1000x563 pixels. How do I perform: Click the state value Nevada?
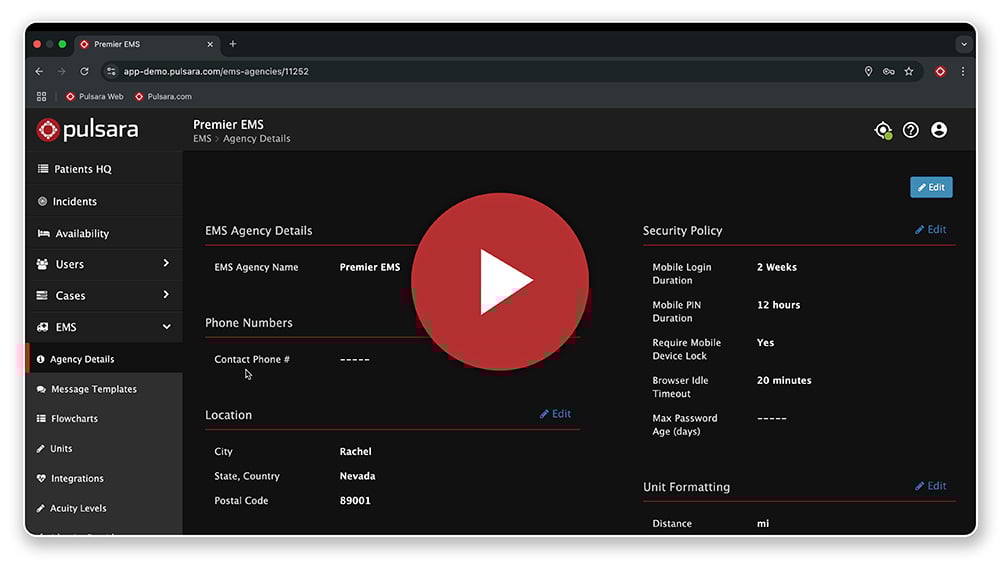click(x=357, y=476)
